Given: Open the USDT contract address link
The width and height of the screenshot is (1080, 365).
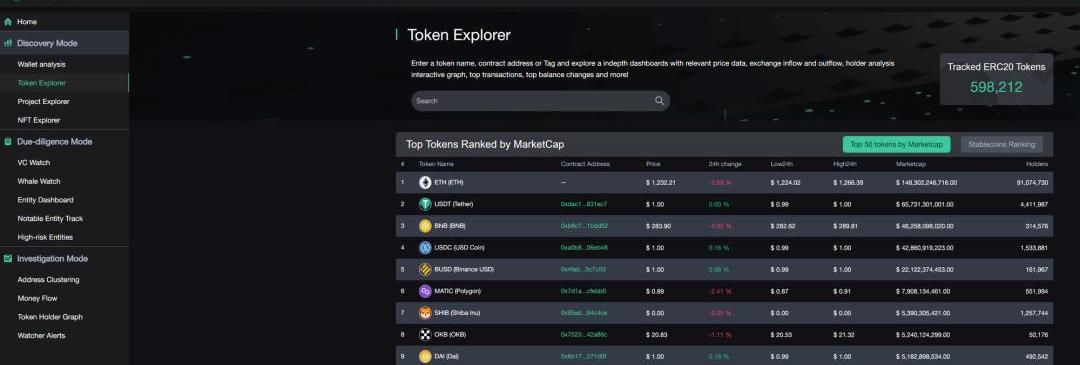Looking at the screenshot, I should coord(583,204).
